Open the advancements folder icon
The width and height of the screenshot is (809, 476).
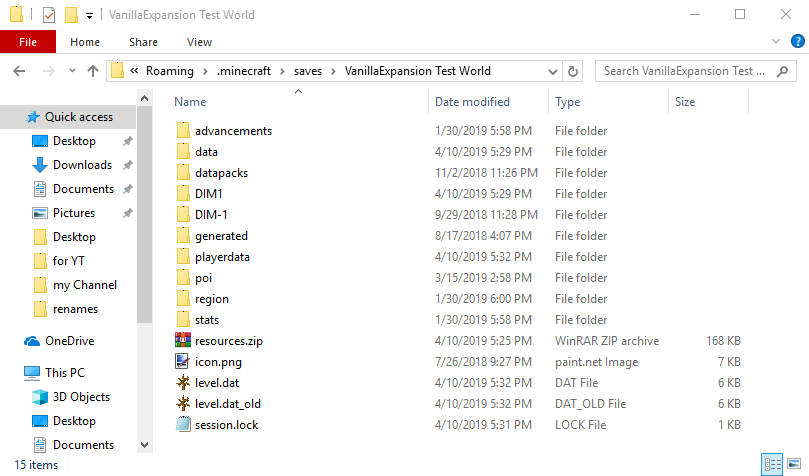[x=183, y=130]
